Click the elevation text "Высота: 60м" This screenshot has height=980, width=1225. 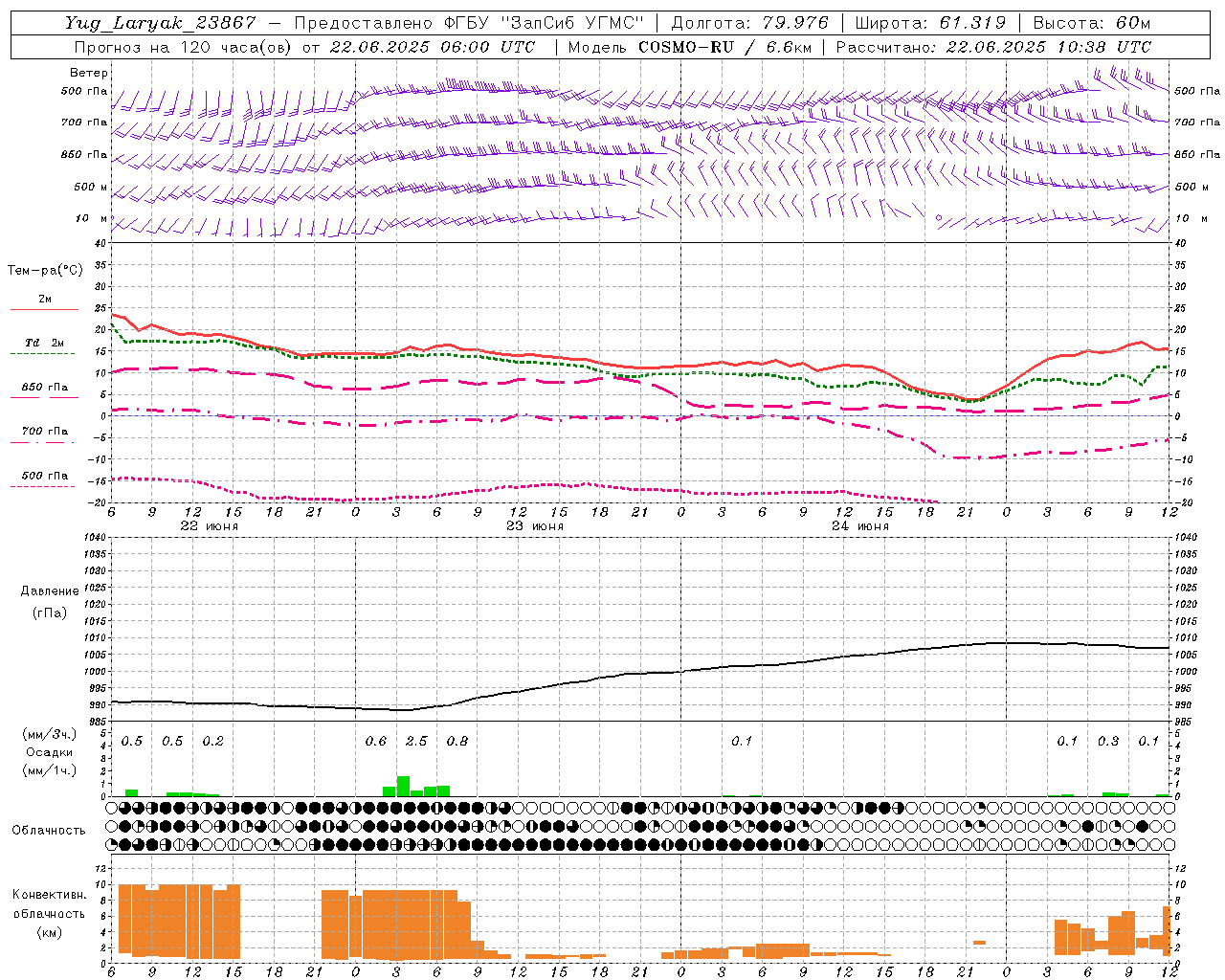point(1091,23)
